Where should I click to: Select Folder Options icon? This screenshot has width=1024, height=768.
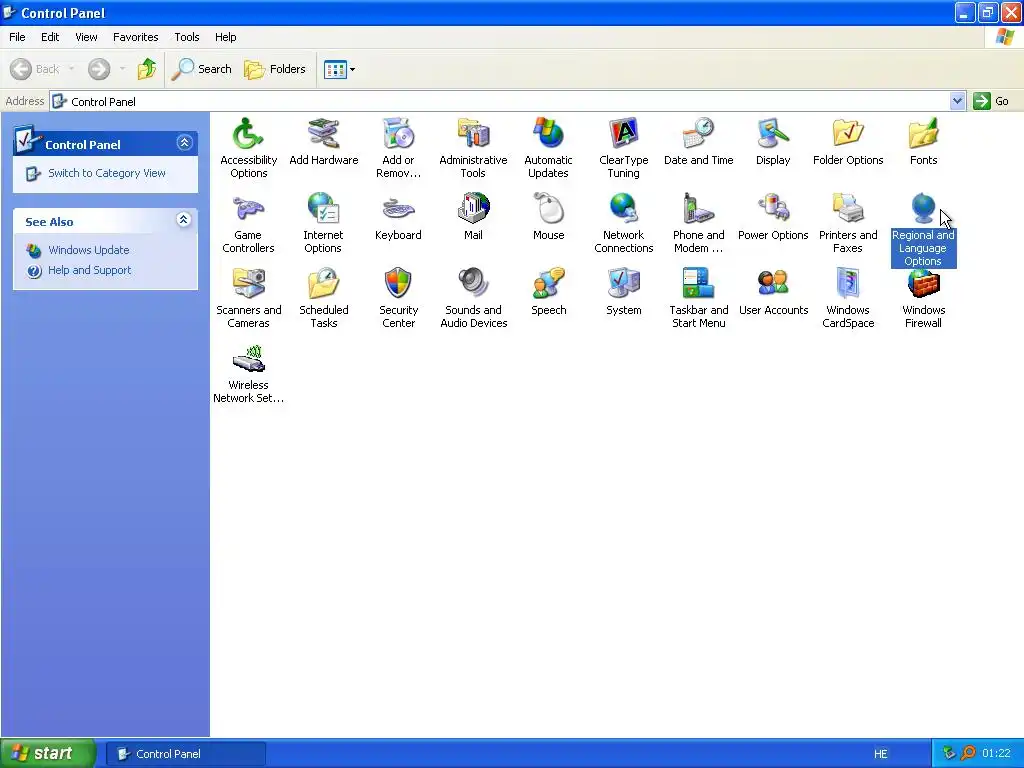848,134
